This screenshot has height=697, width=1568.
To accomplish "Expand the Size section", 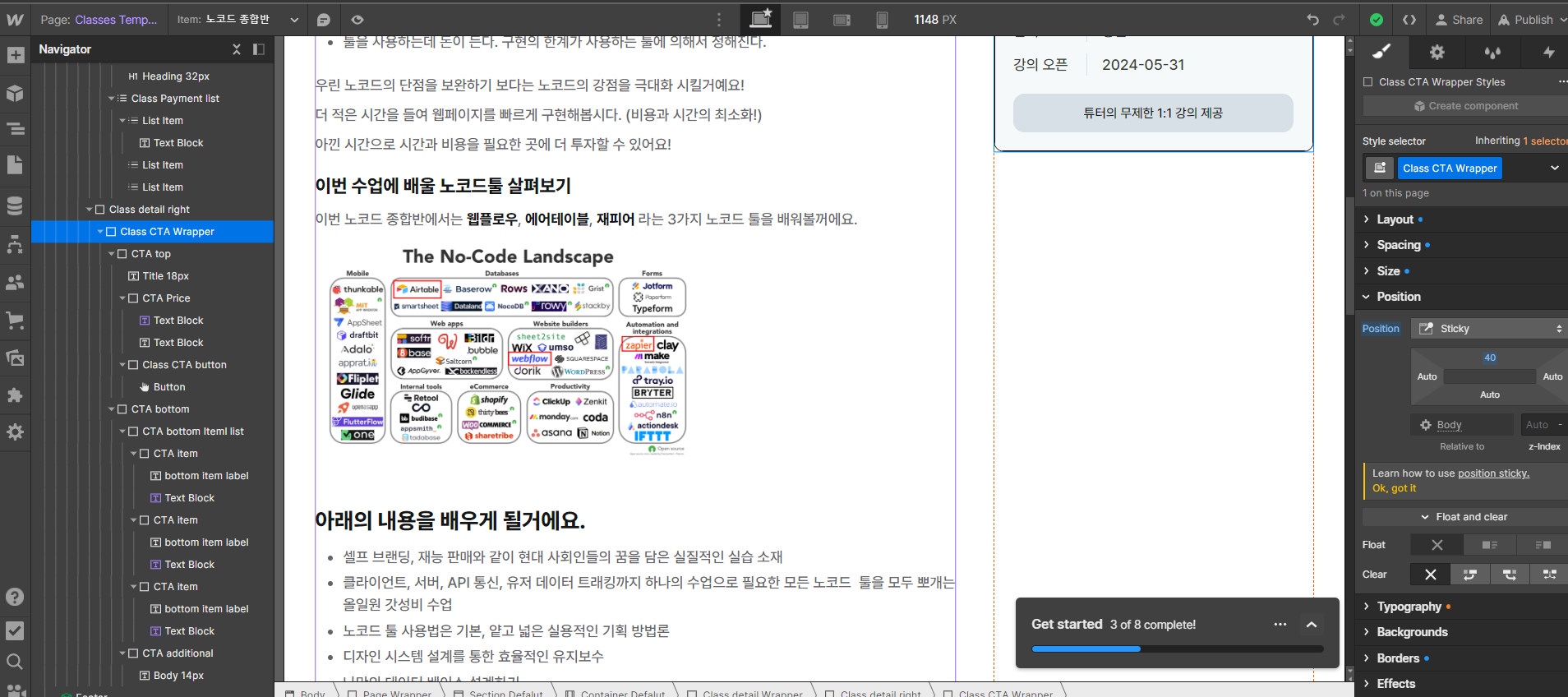I will (x=1388, y=271).
